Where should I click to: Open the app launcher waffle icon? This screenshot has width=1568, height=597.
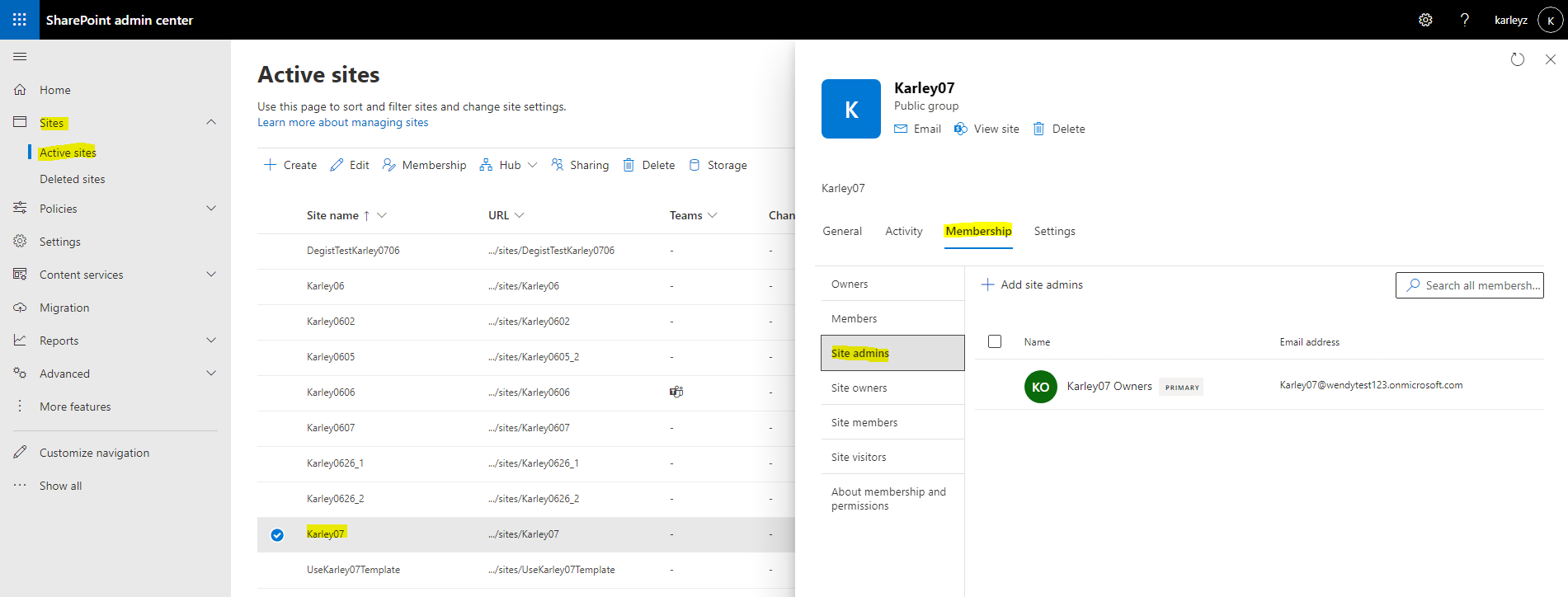[20, 20]
